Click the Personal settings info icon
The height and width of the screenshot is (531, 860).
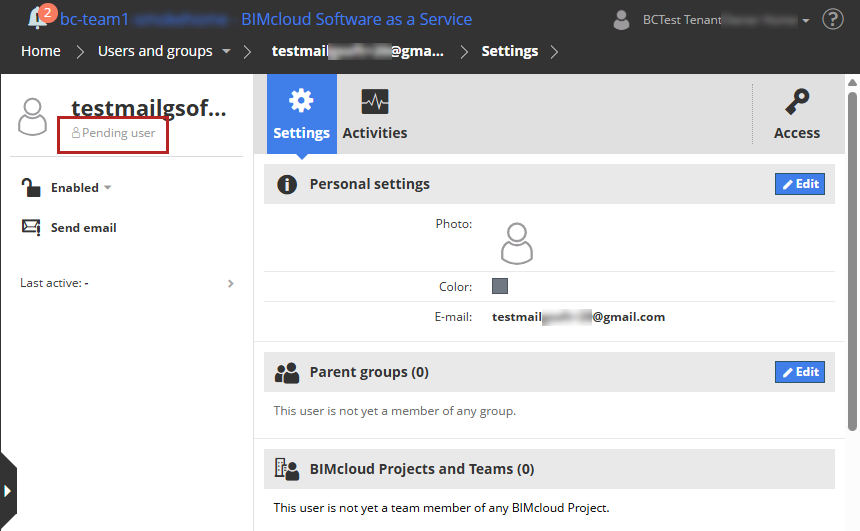[x=287, y=184]
